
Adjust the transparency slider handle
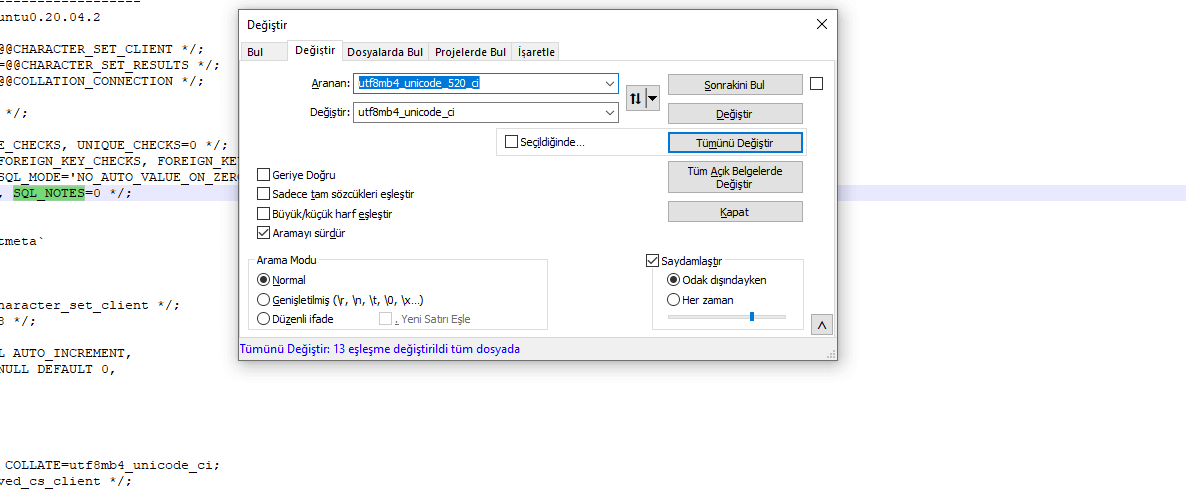[752, 316]
